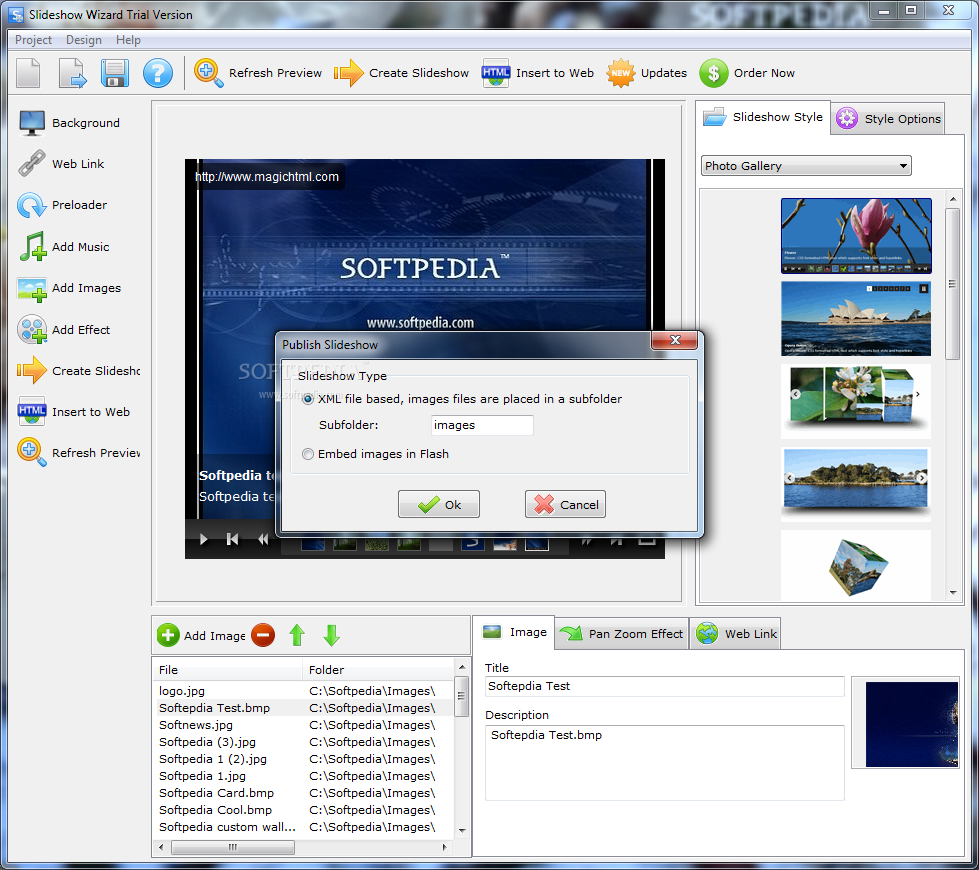Click the skip-to-start control in preview
Image resolution: width=979 pixels, height=870 pixels.
pos(232,539)
